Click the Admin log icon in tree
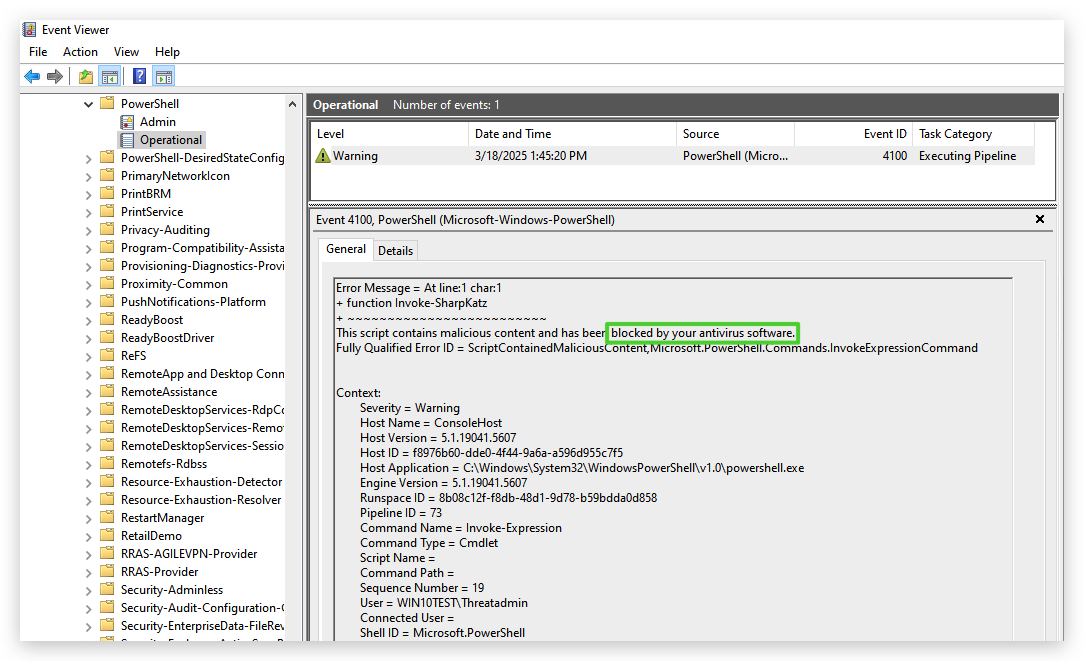 (x=127, y=122)
